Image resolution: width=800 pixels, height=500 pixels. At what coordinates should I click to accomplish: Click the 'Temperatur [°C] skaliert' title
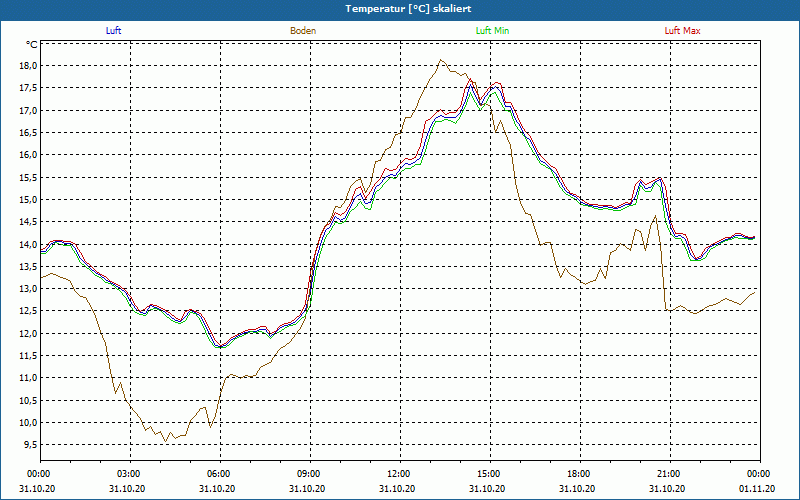(408, 9)
